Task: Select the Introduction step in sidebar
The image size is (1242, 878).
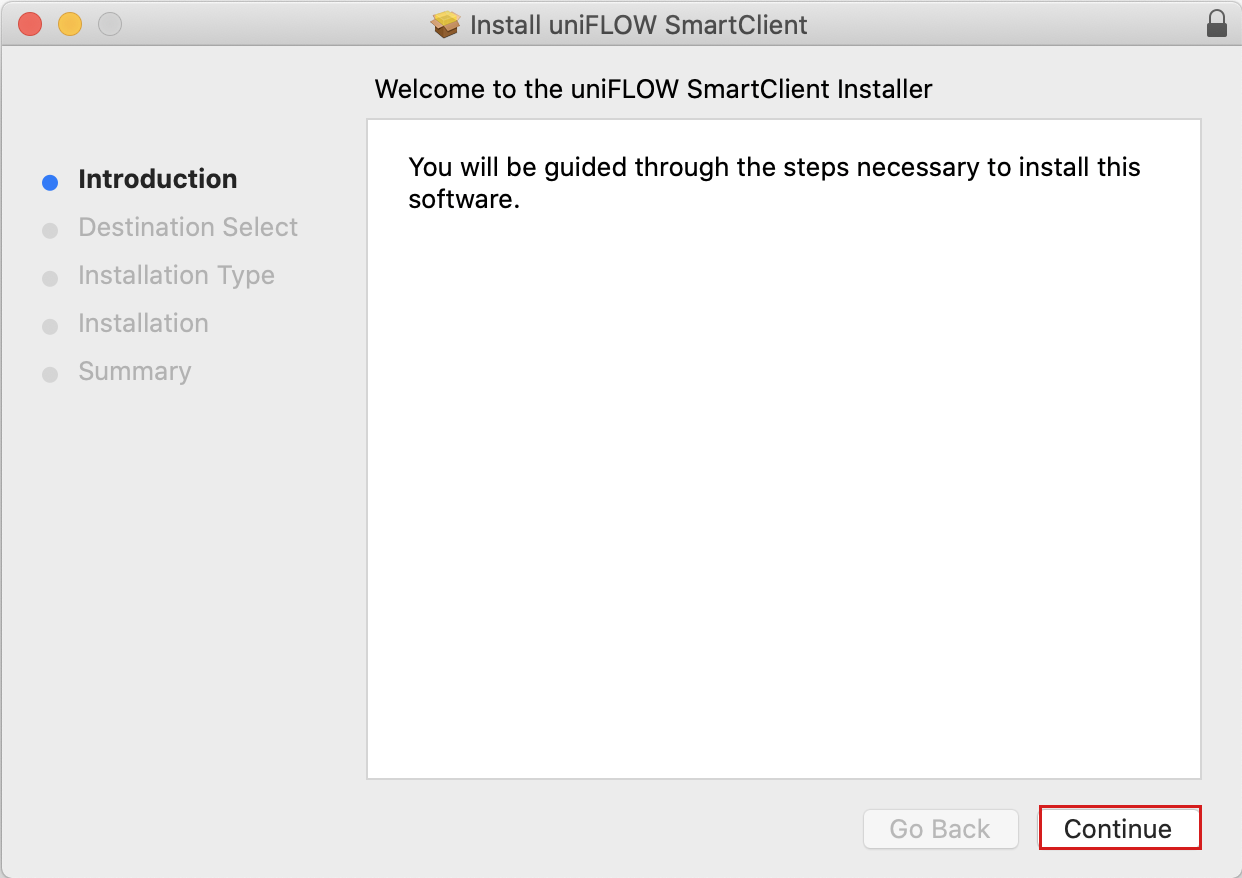Action: point(158,179)
